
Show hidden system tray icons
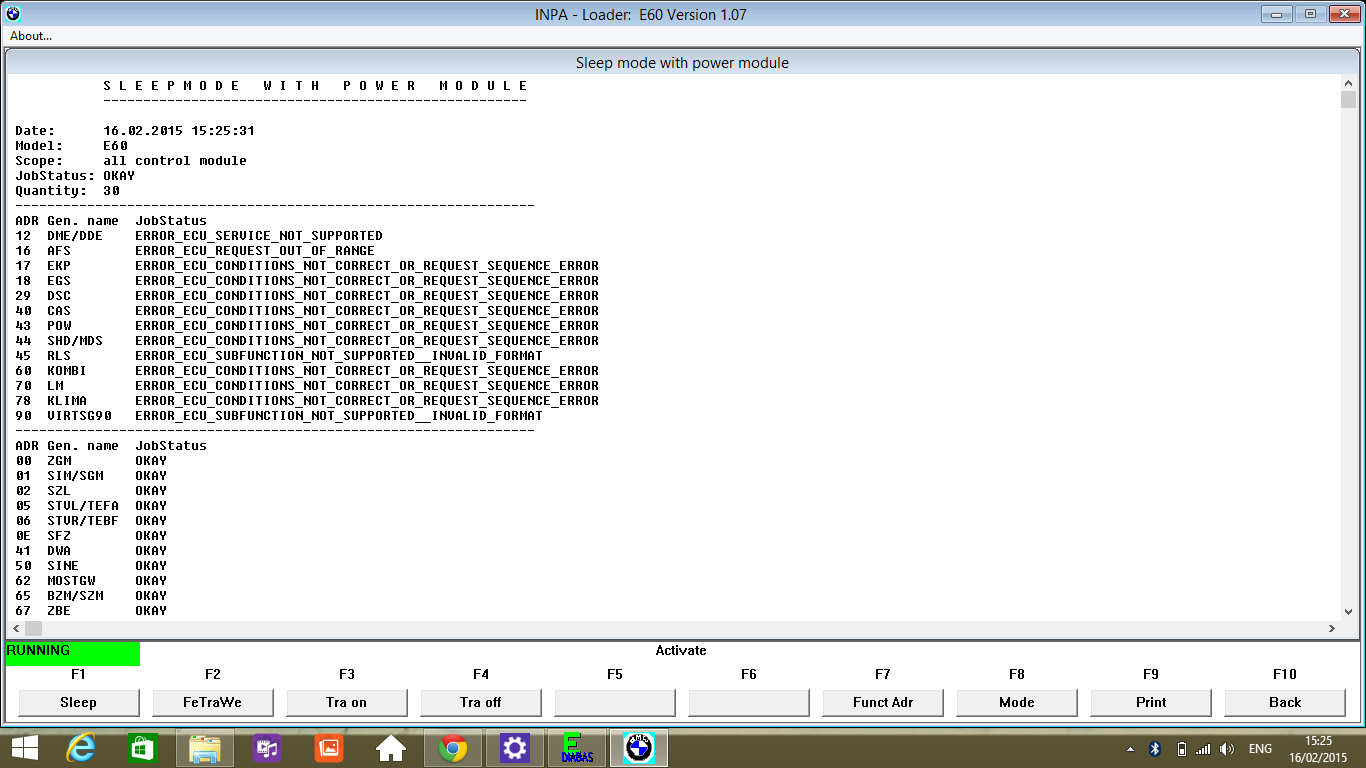click(x=1130, y=749)
